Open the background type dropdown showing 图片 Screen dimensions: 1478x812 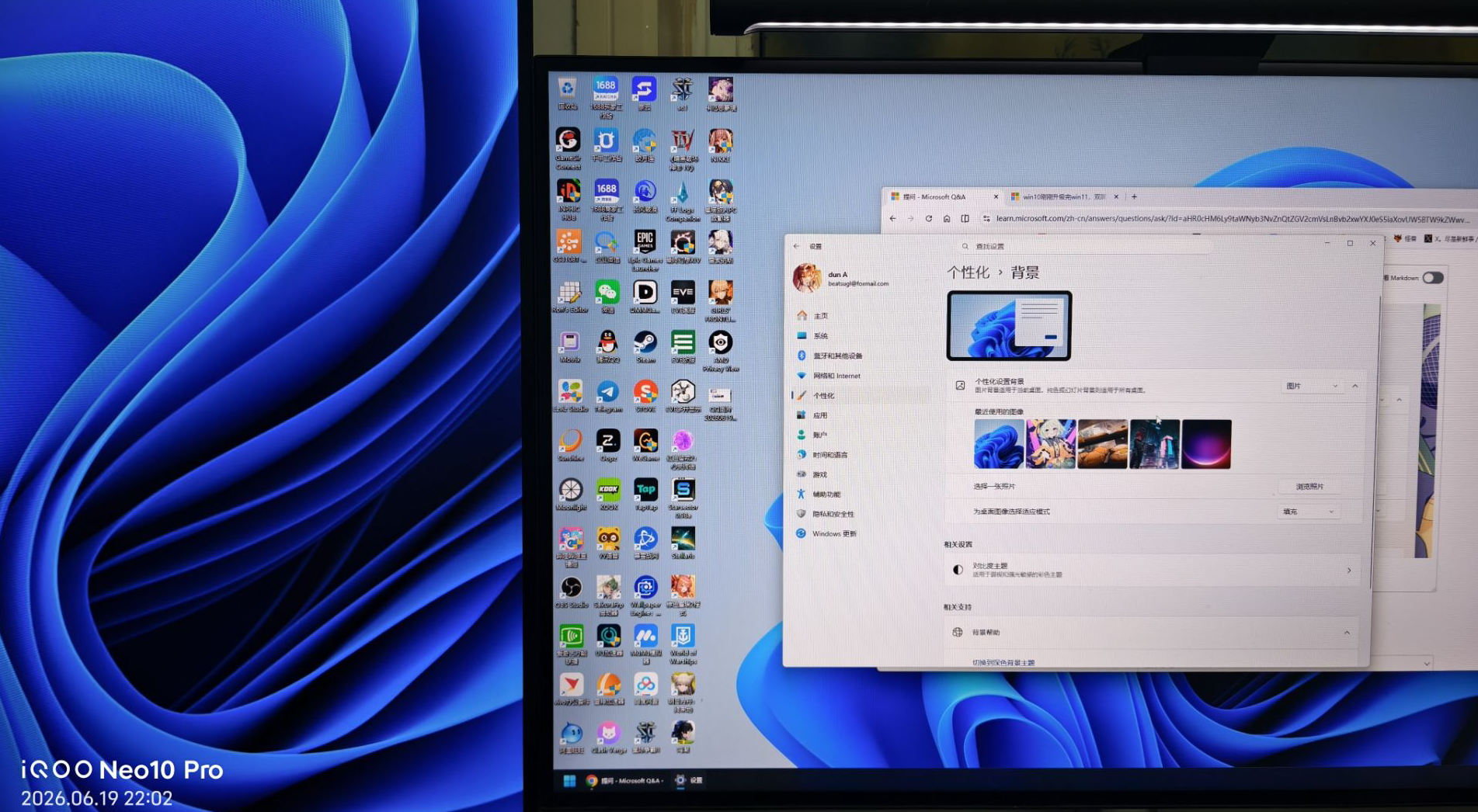[x=1311, y=386]
